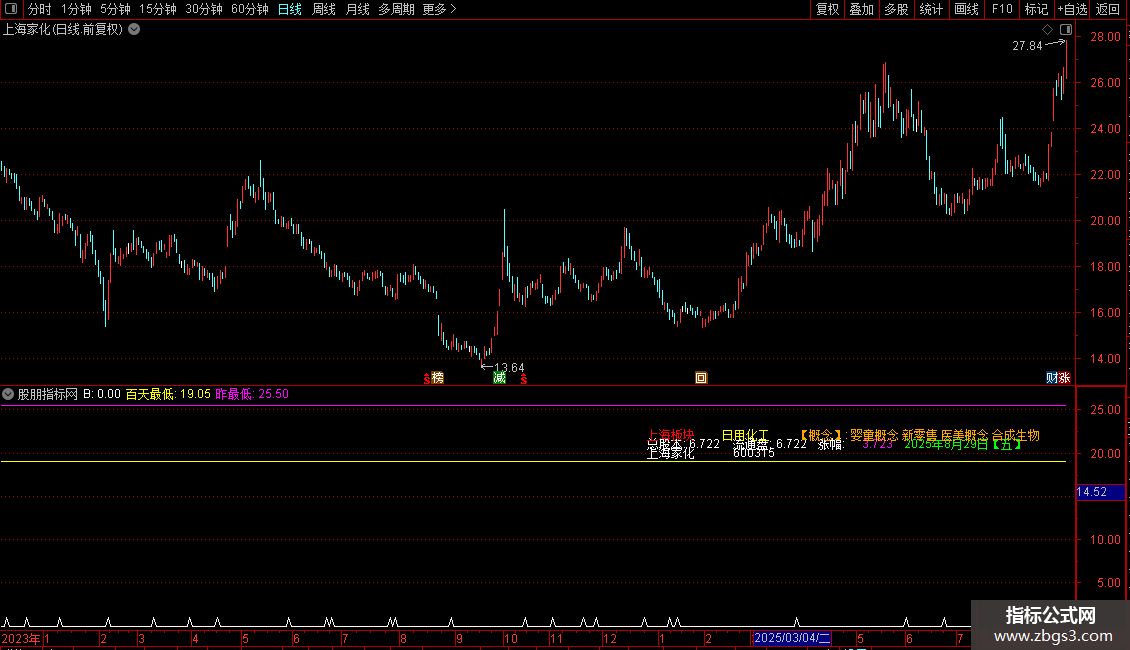Click 返回 to go back
Screen dimensions: 1130x650
[1108, 9]
